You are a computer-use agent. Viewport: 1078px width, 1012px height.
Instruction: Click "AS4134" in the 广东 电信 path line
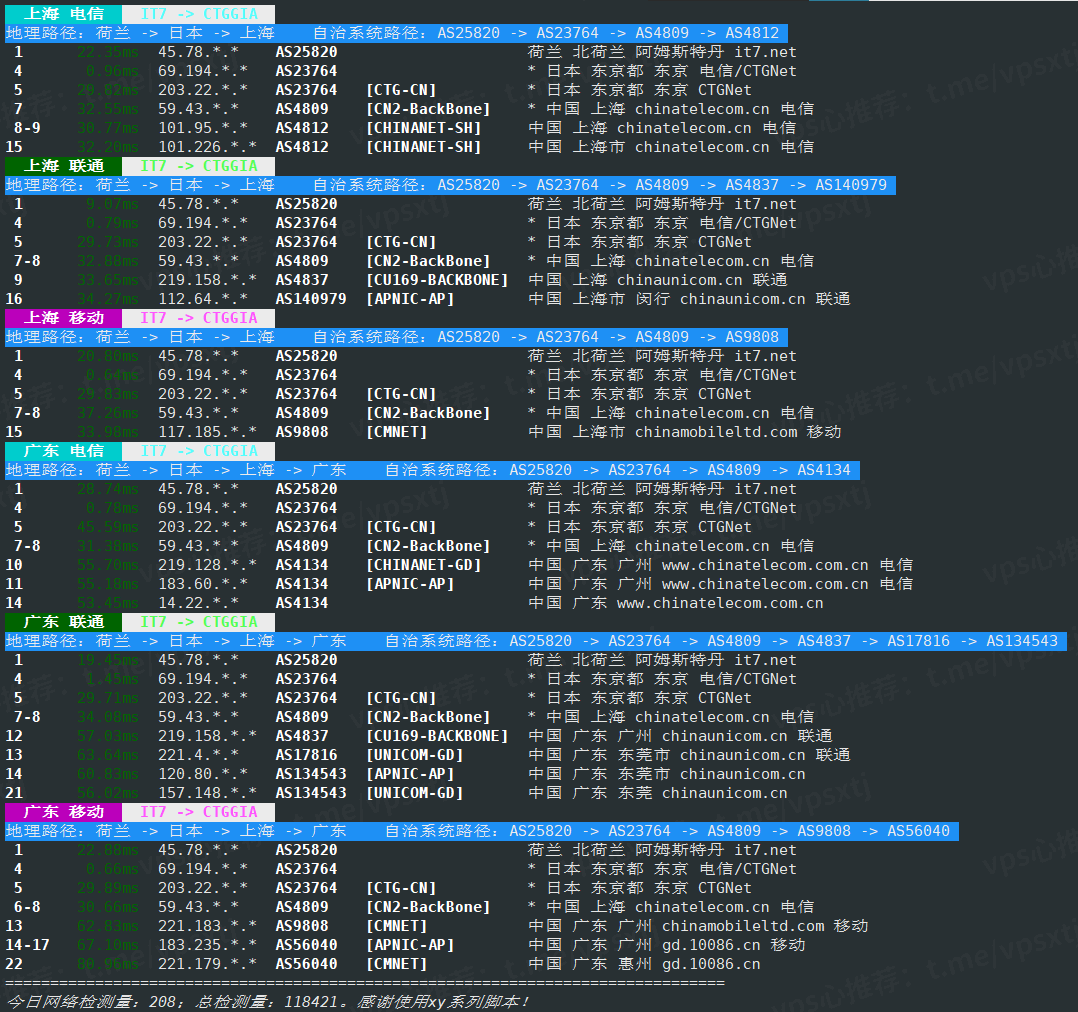coord(824,470)
